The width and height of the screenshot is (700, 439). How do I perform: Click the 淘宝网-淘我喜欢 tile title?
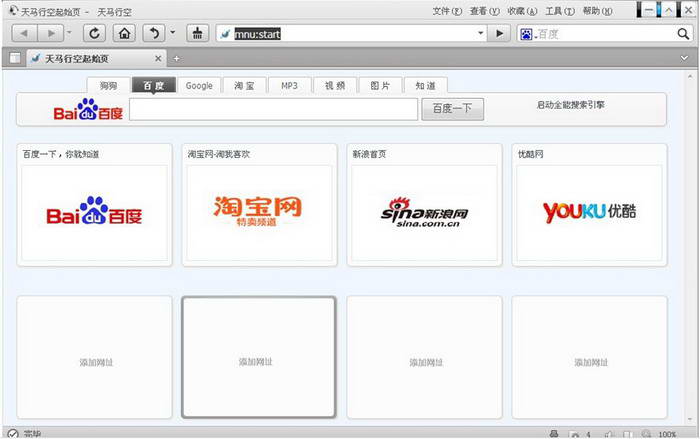219,154
